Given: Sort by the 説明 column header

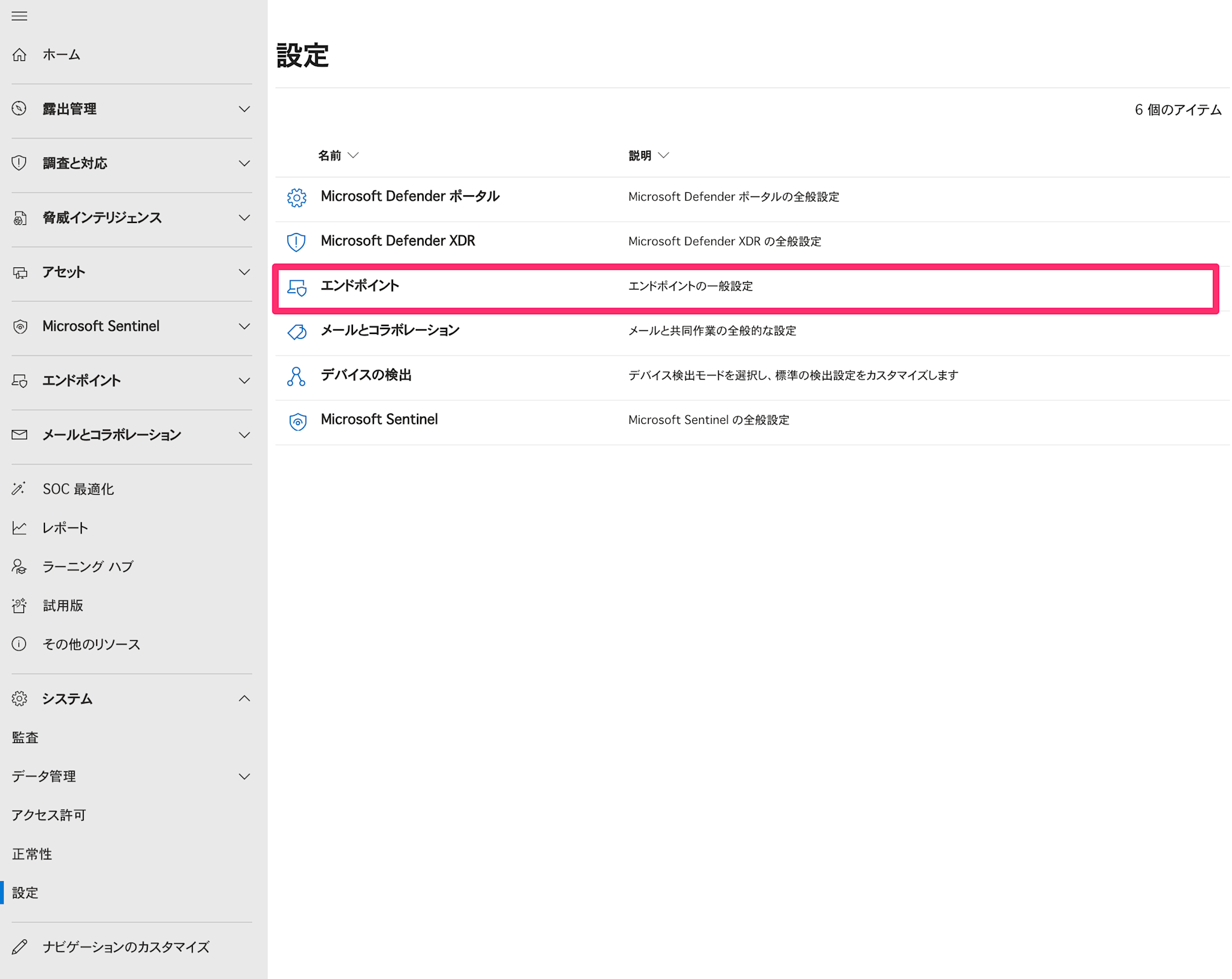Looking at the screenshot, I should tap(648, 155).
